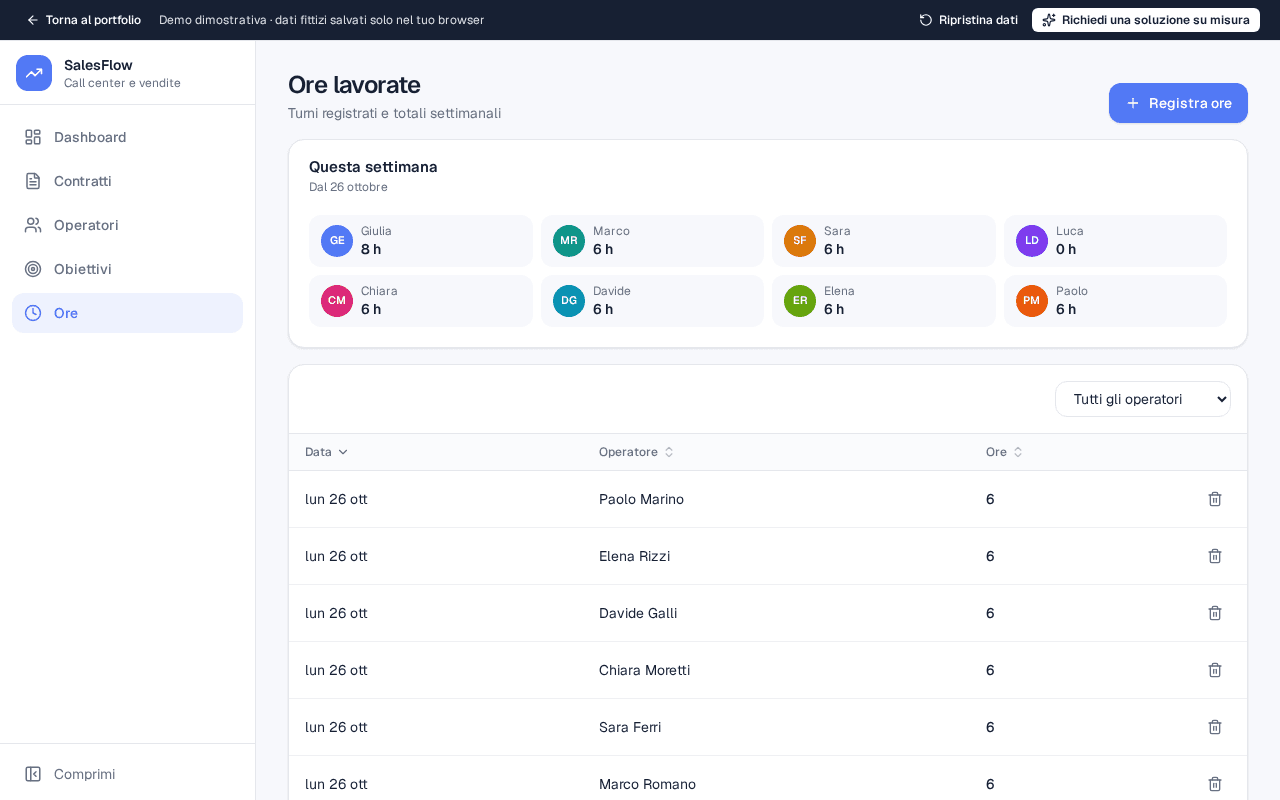
Task: Click the Elena Rizzi operator cell
Action: coord(634,556)
